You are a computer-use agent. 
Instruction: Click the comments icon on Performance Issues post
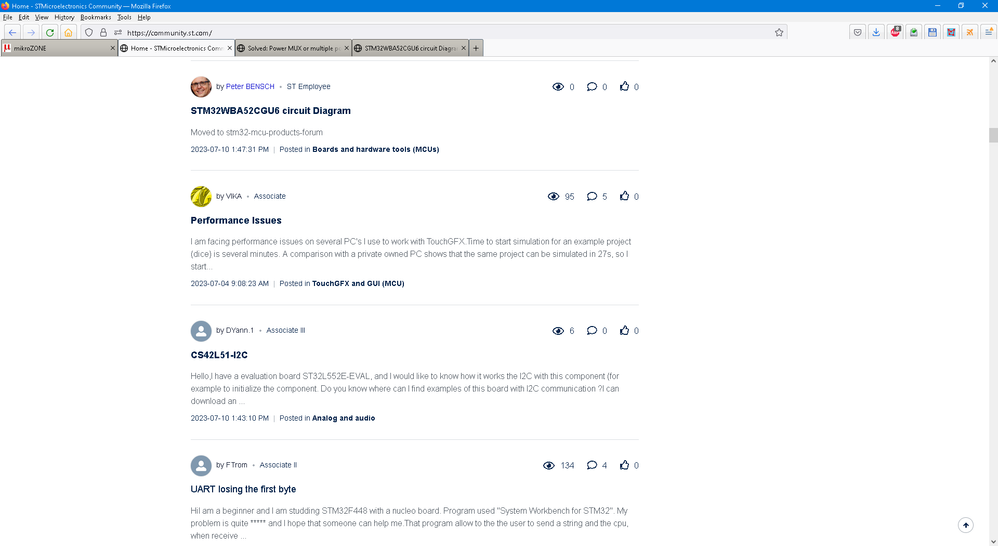click(x=592, y=196)
